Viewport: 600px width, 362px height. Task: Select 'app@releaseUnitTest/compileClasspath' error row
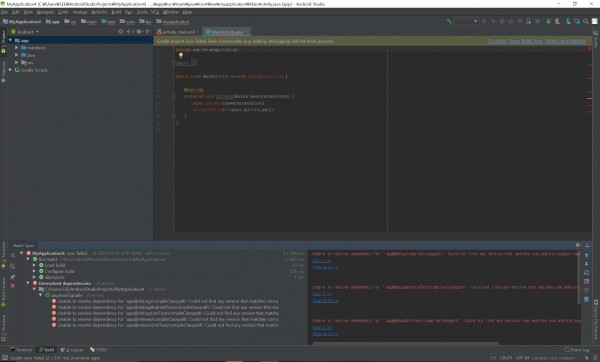click(x=165, y=325)
